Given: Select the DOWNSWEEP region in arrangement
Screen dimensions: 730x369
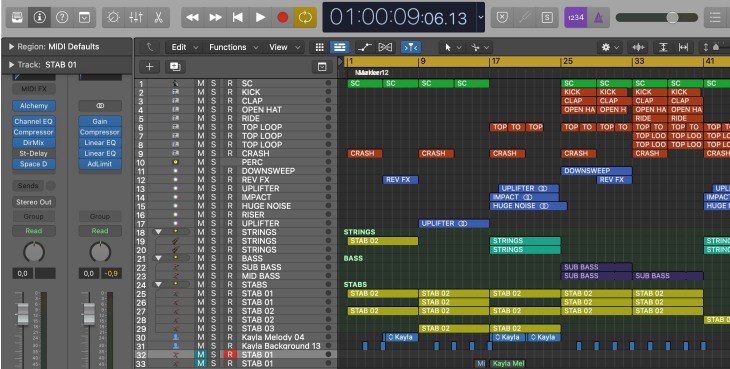Looking at the screenshot, I should (596, 171).
